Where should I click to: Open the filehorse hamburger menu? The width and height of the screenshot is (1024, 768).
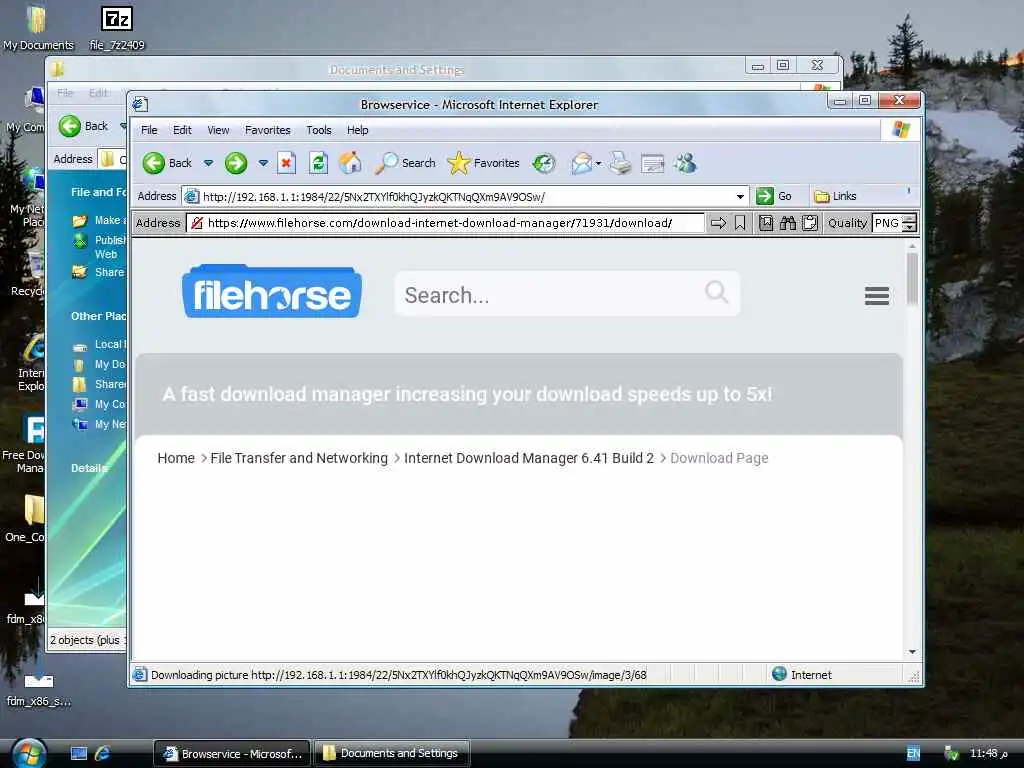[x=876, y=296]
